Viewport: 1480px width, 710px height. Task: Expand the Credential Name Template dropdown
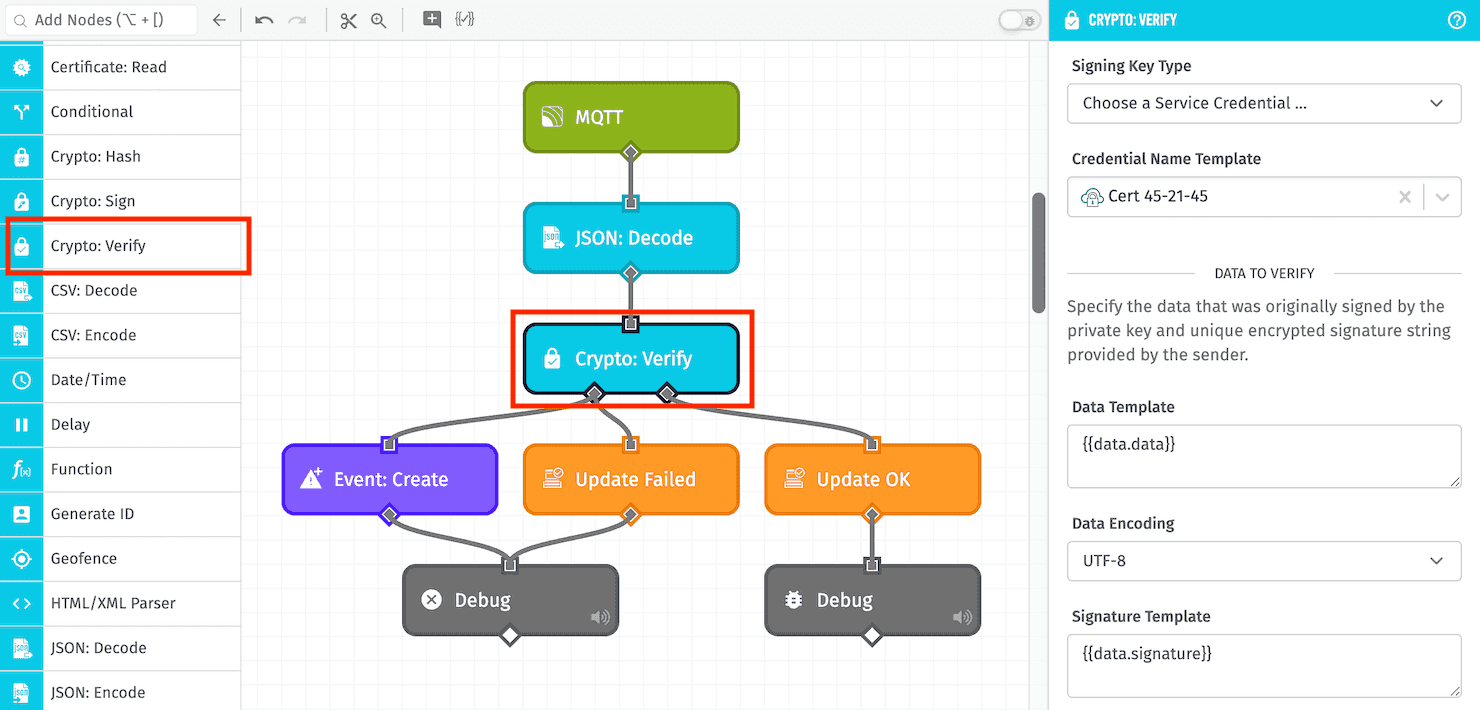tap(1442, 196)
